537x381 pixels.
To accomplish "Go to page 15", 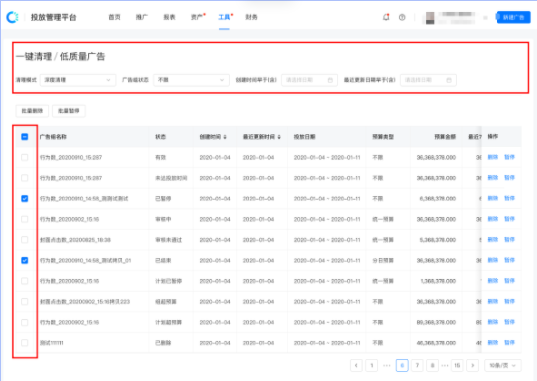I will tap(457, 366).
